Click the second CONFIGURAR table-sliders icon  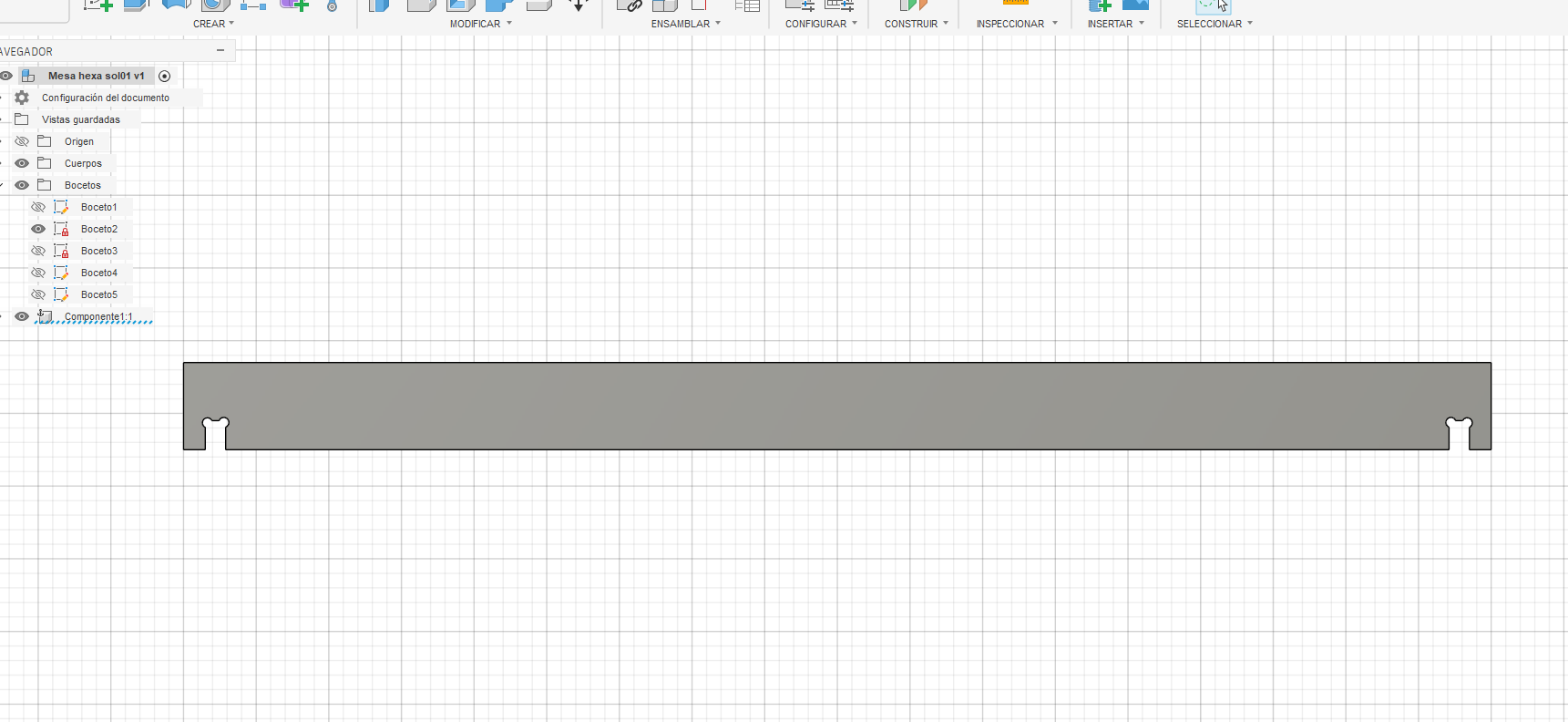839,5
